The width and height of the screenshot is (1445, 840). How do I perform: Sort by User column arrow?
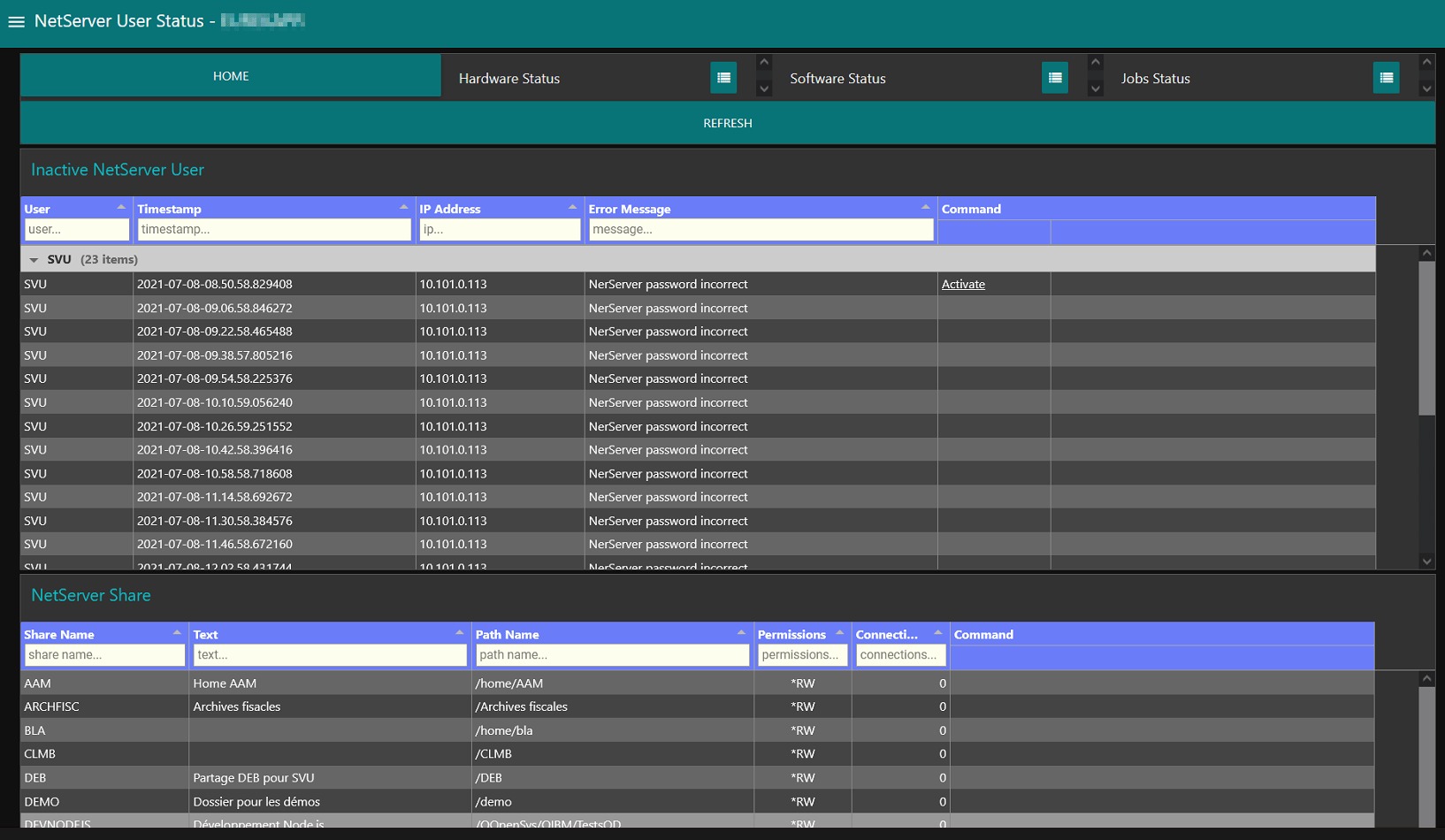(121, 208)
